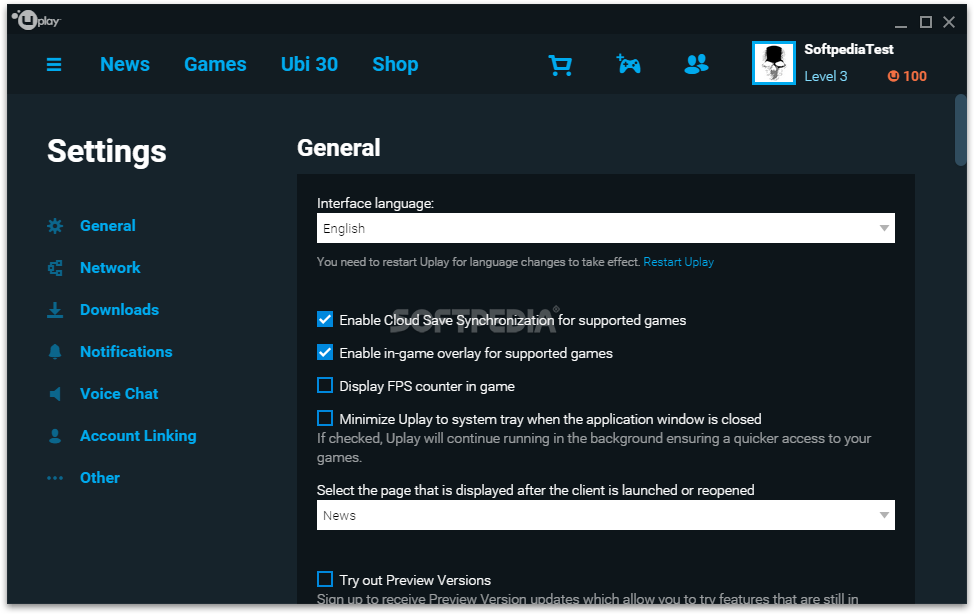Select Network settings section

pos(110,268)
